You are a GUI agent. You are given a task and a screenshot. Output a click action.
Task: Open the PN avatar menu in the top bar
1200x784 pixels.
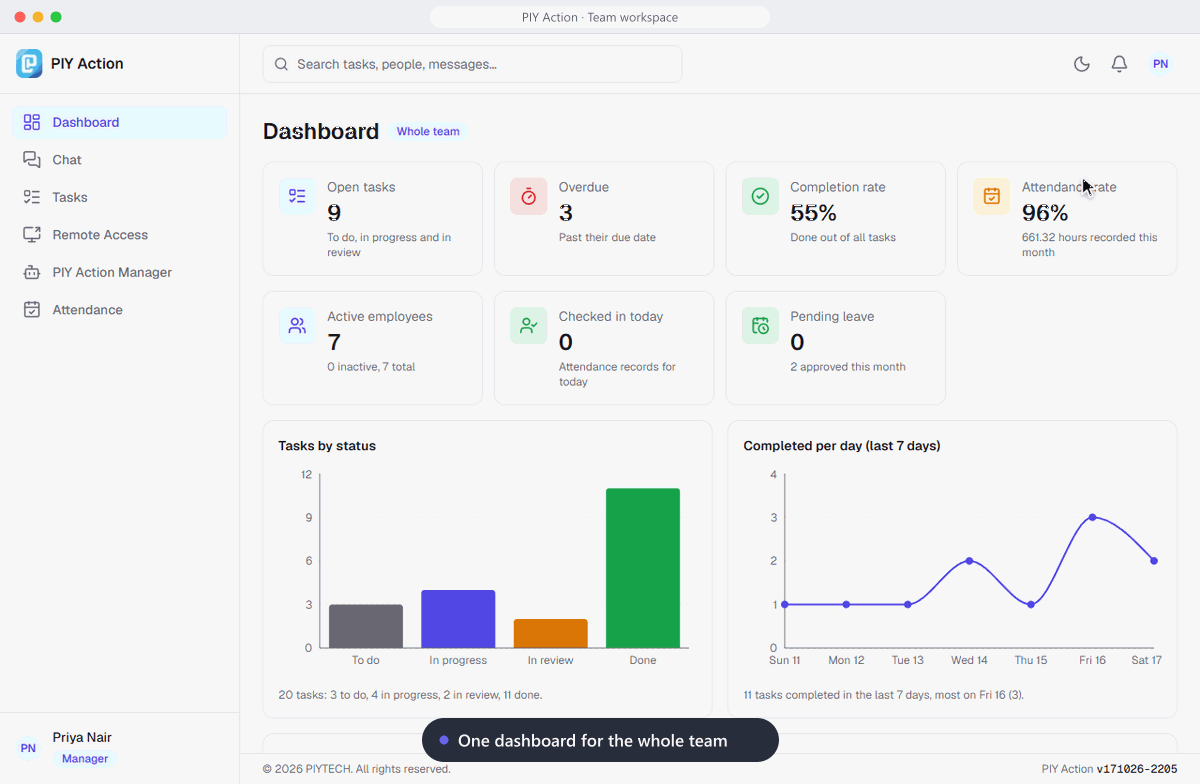click(1160, 64)
